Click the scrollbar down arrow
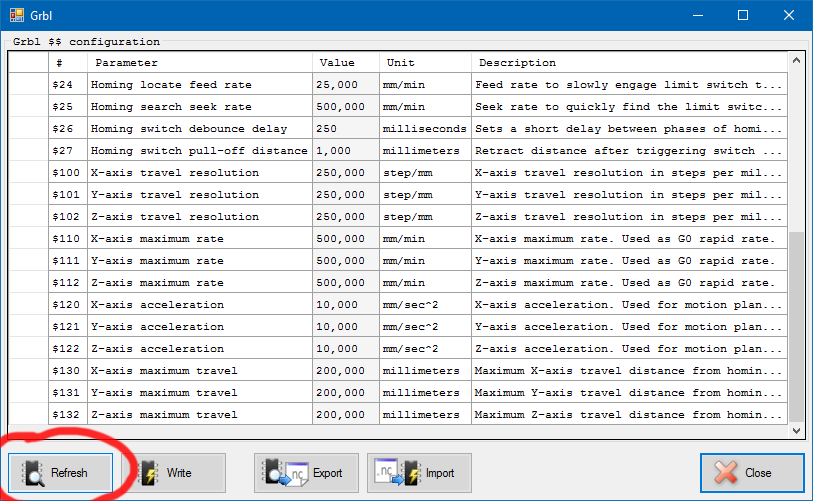 click(796, 430)
